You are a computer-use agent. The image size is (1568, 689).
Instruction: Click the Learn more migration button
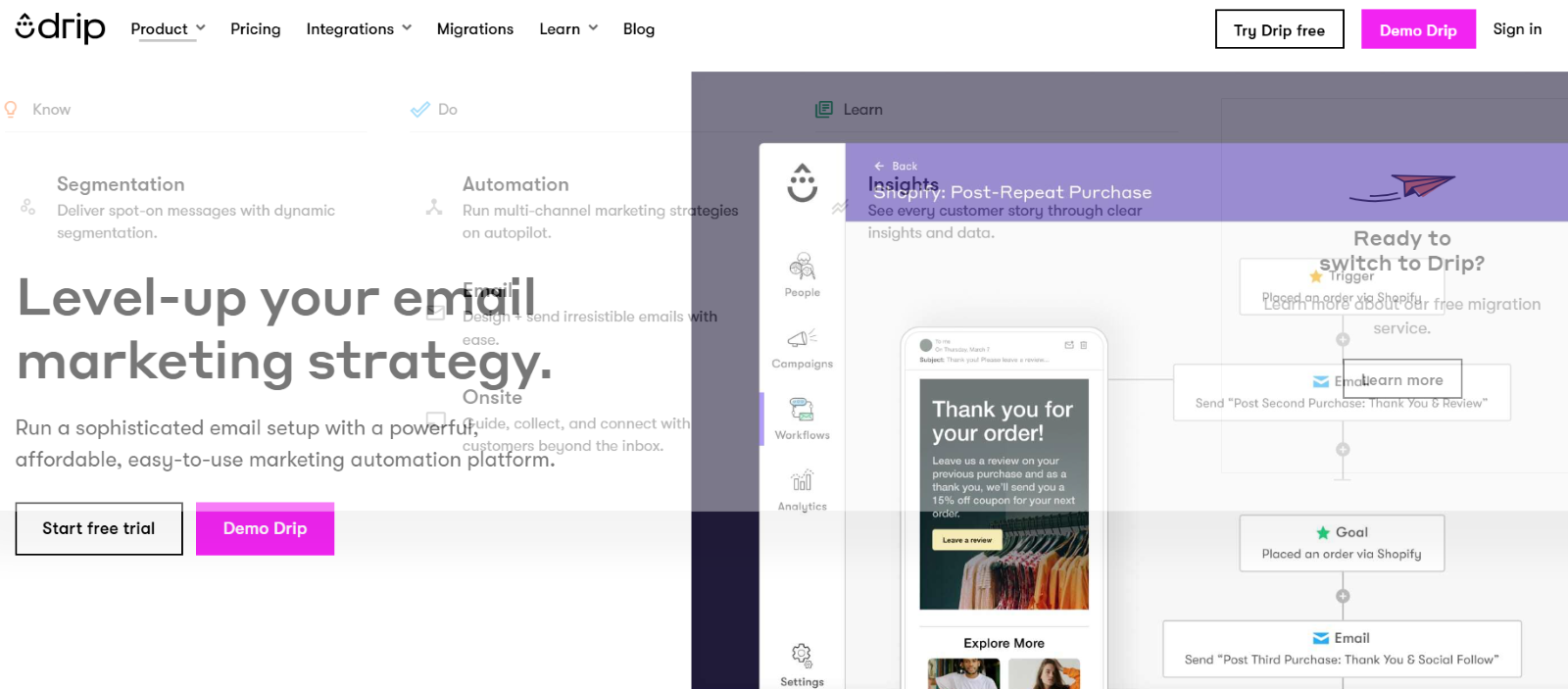point(1402,379)
